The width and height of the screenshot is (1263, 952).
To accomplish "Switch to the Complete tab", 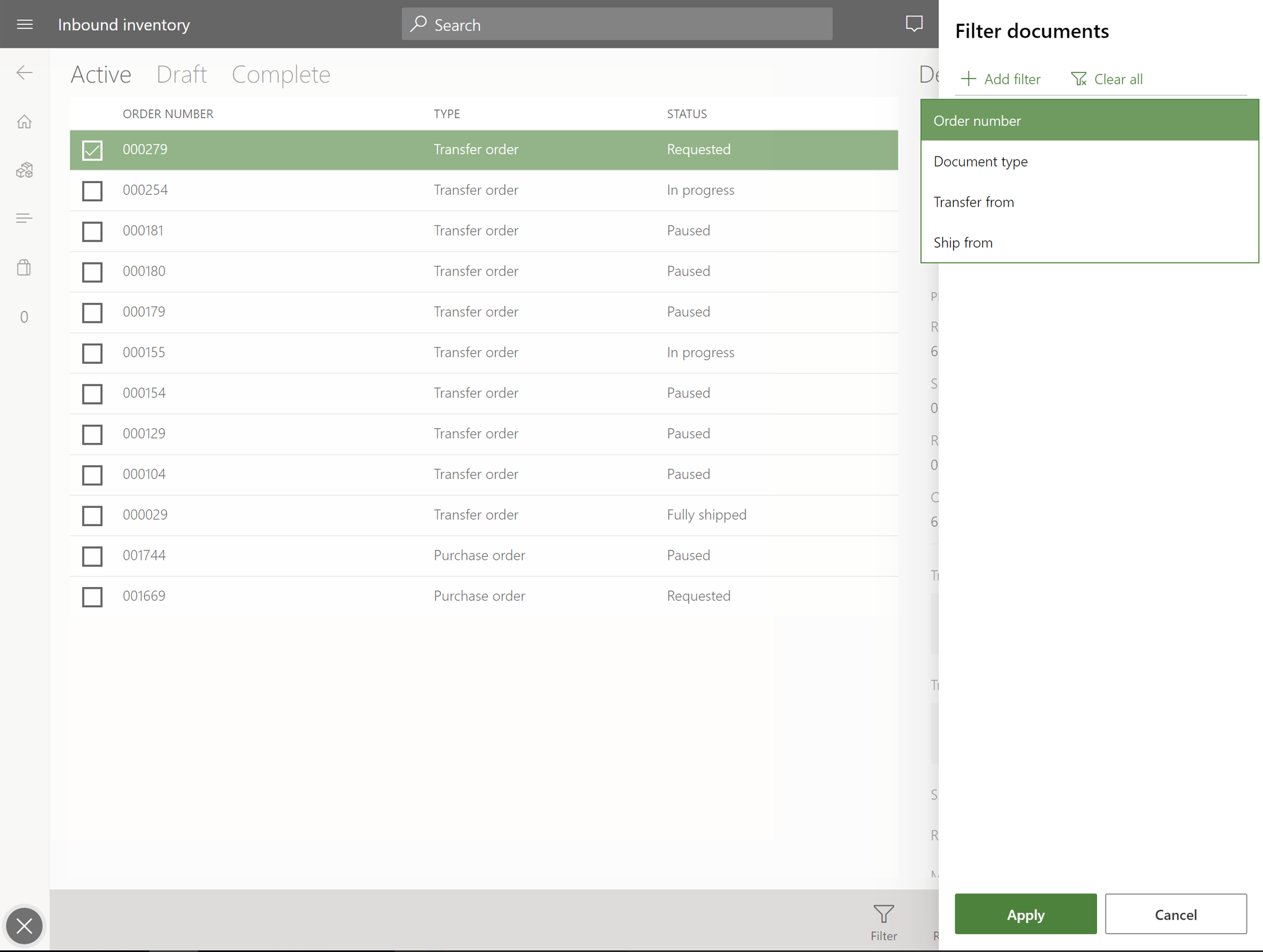I will 281,74.
